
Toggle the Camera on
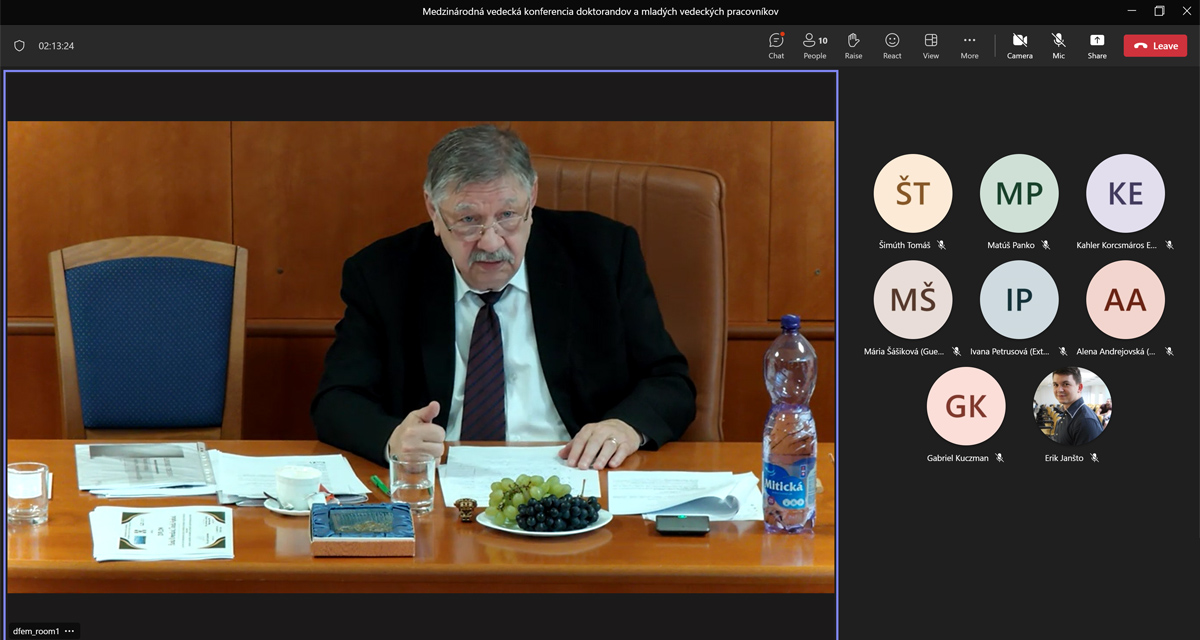[x=1019, y=45]
